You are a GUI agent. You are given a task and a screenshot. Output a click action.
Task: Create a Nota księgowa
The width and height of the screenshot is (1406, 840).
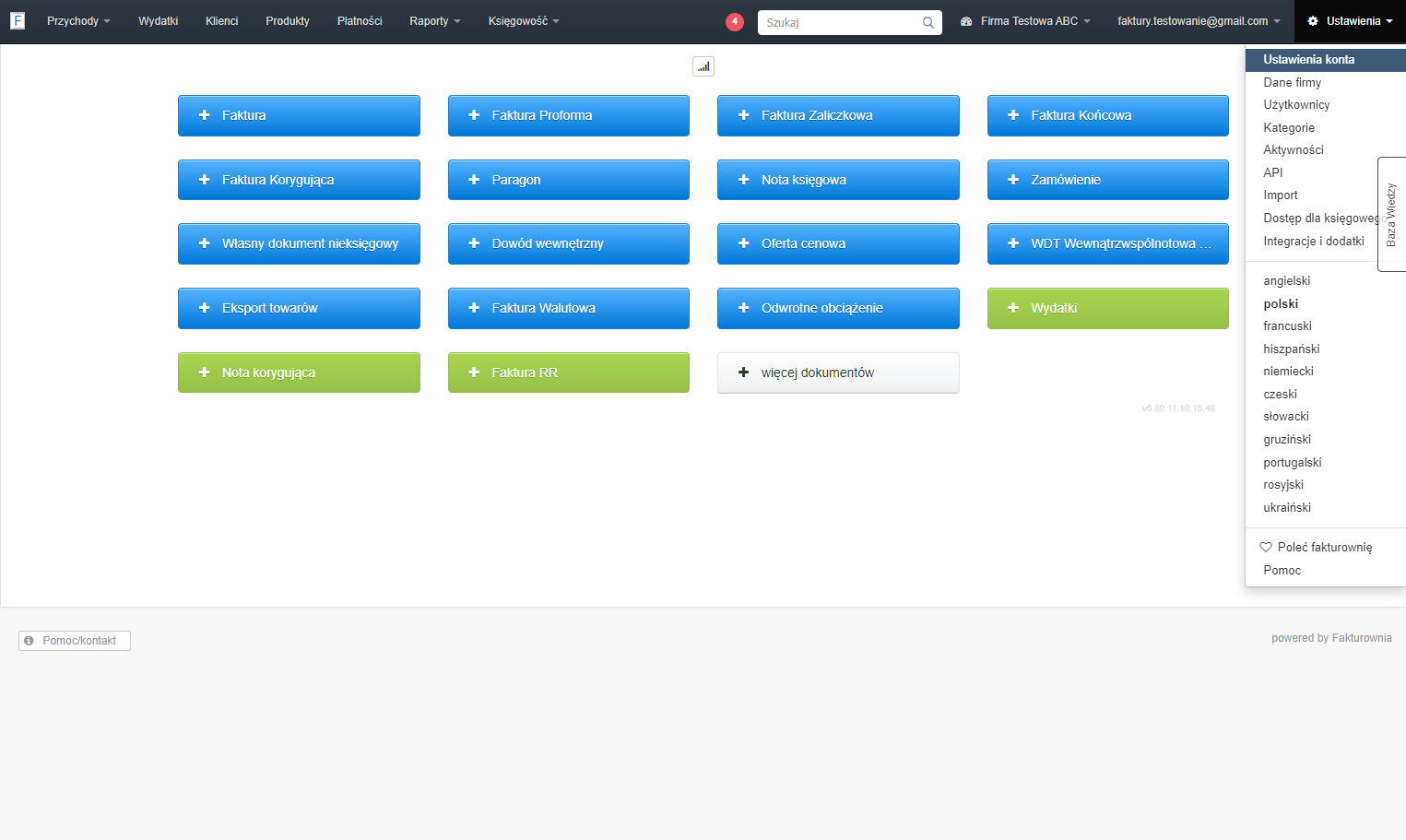(x=838, y=180)
